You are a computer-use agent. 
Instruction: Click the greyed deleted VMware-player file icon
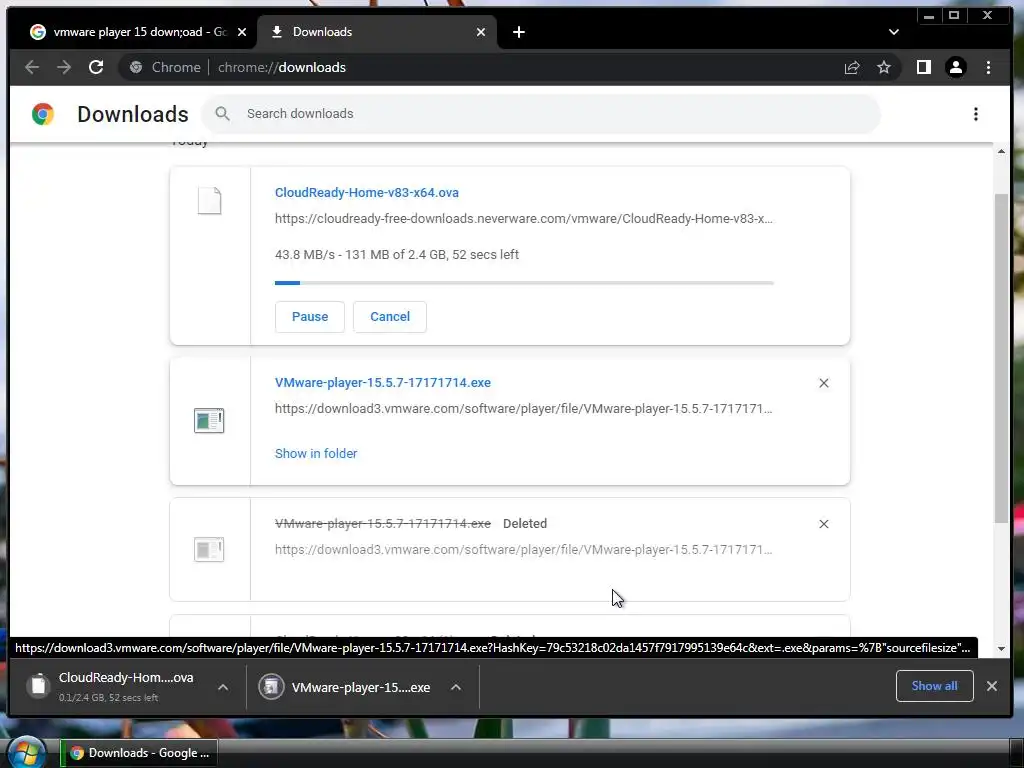point(209,549)
